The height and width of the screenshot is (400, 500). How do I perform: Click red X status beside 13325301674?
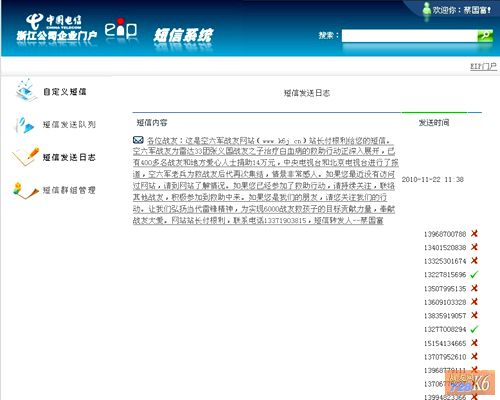pyautogui.click(x=474, y=261)
